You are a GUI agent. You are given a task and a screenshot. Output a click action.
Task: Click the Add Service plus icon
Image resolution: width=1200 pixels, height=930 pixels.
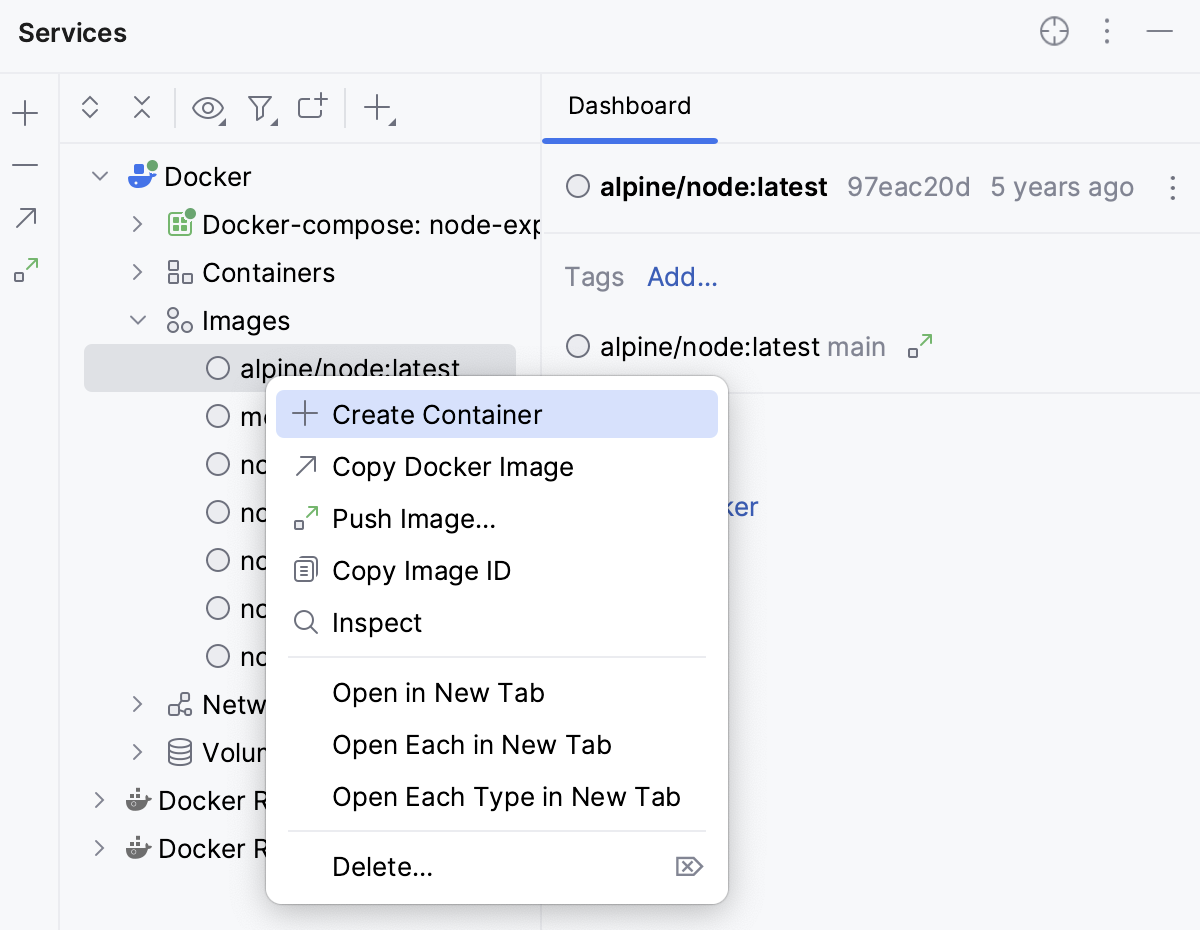click(x=377, y=108)
